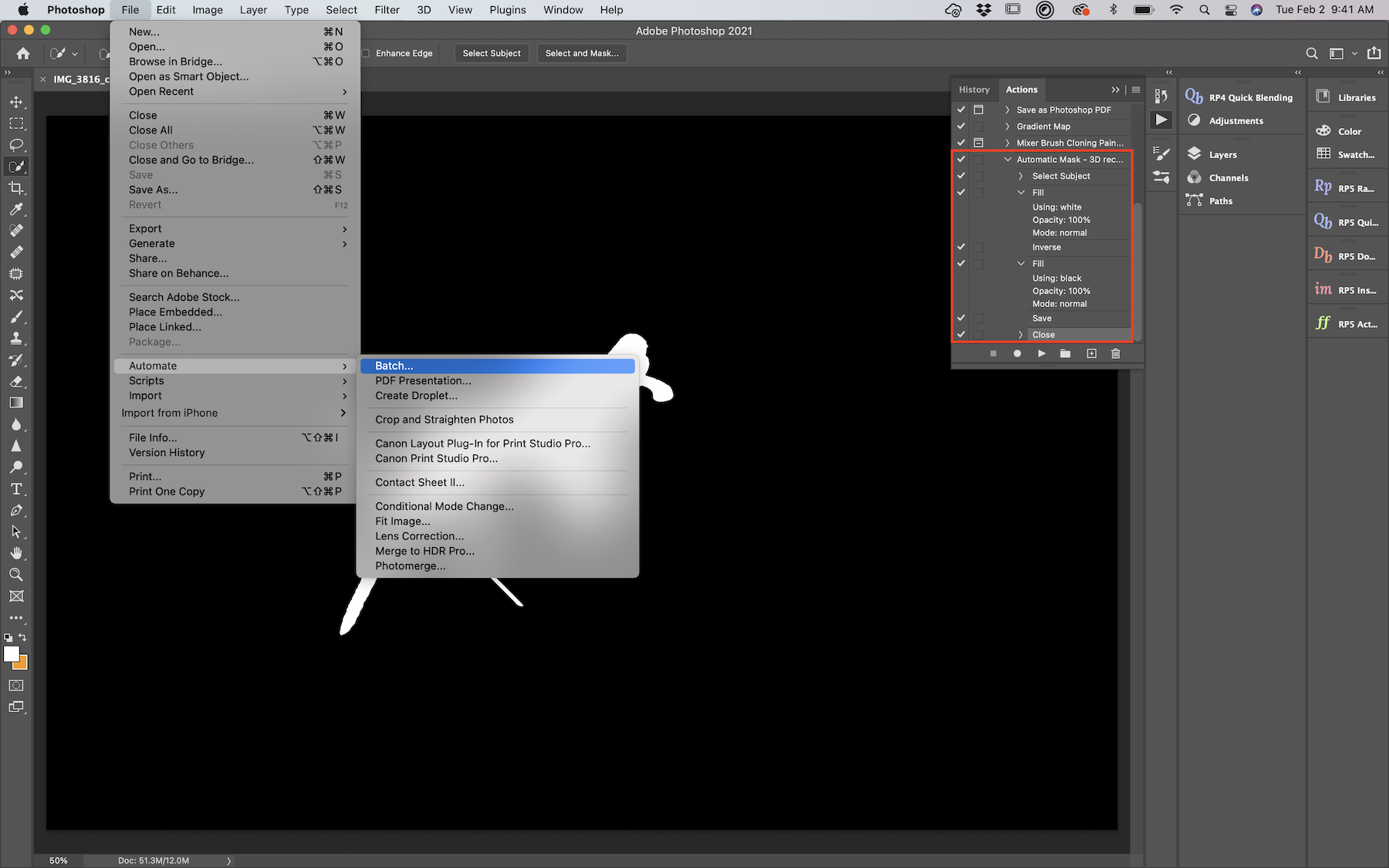Click the Stop recording button in Actions panel
The width and height of the screenshot is (1389, 868).
click(x=993, y=353)
